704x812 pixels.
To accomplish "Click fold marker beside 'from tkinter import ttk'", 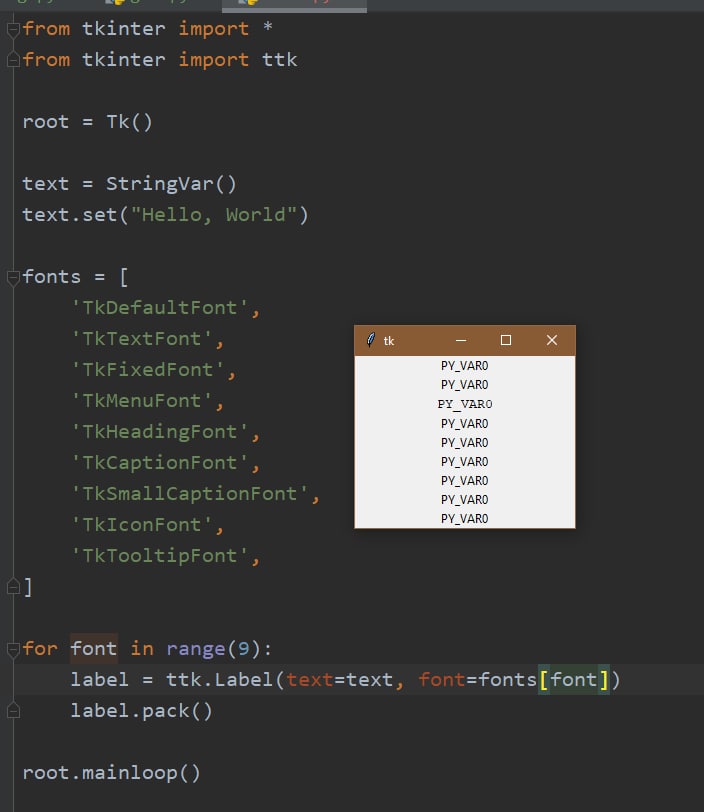I will point(13,61).
